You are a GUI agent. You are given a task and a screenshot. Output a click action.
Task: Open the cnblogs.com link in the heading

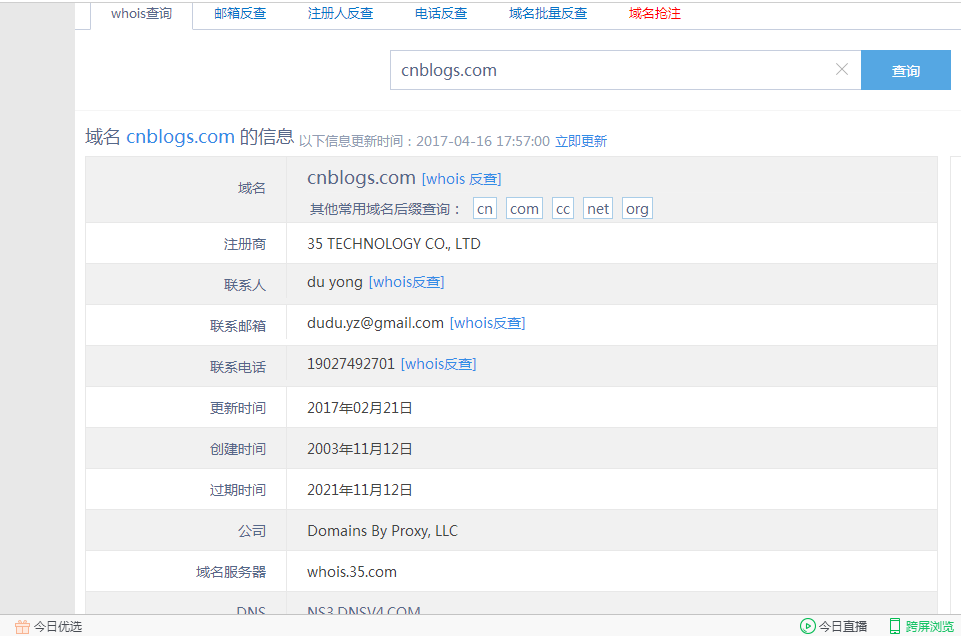[x=180, y=136]
